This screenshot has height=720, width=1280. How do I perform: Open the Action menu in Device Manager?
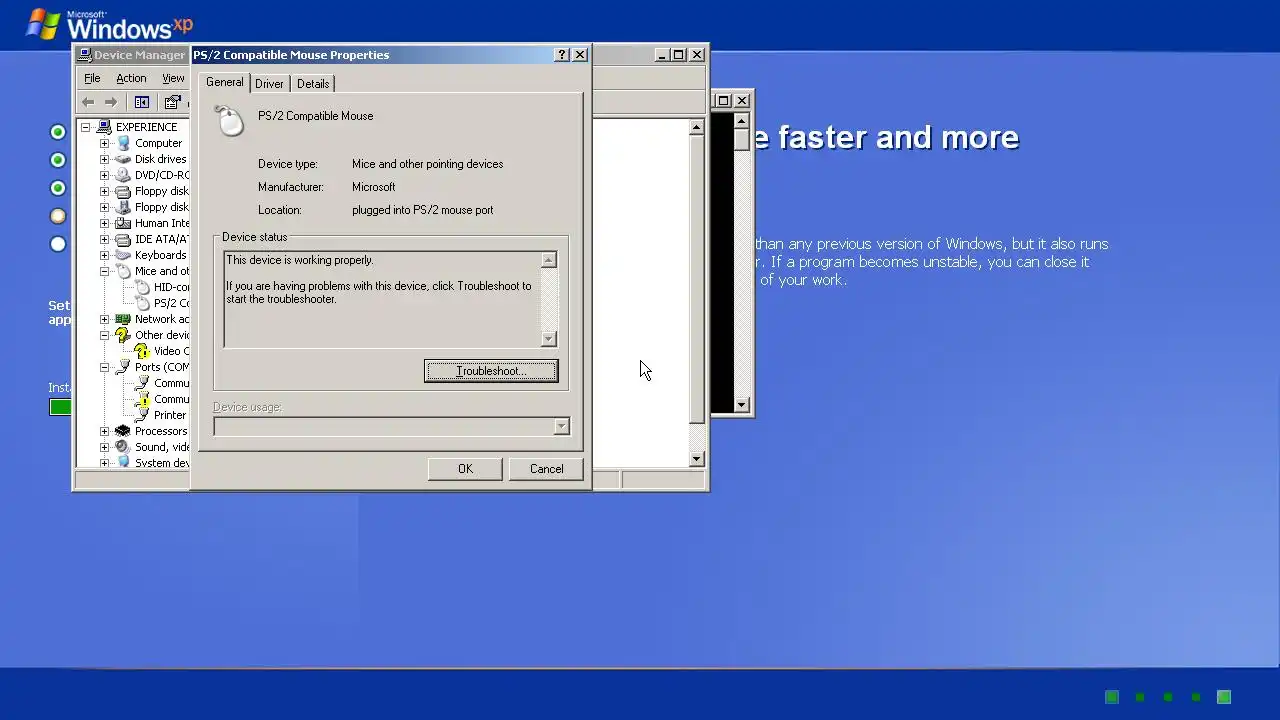point(131,78)
